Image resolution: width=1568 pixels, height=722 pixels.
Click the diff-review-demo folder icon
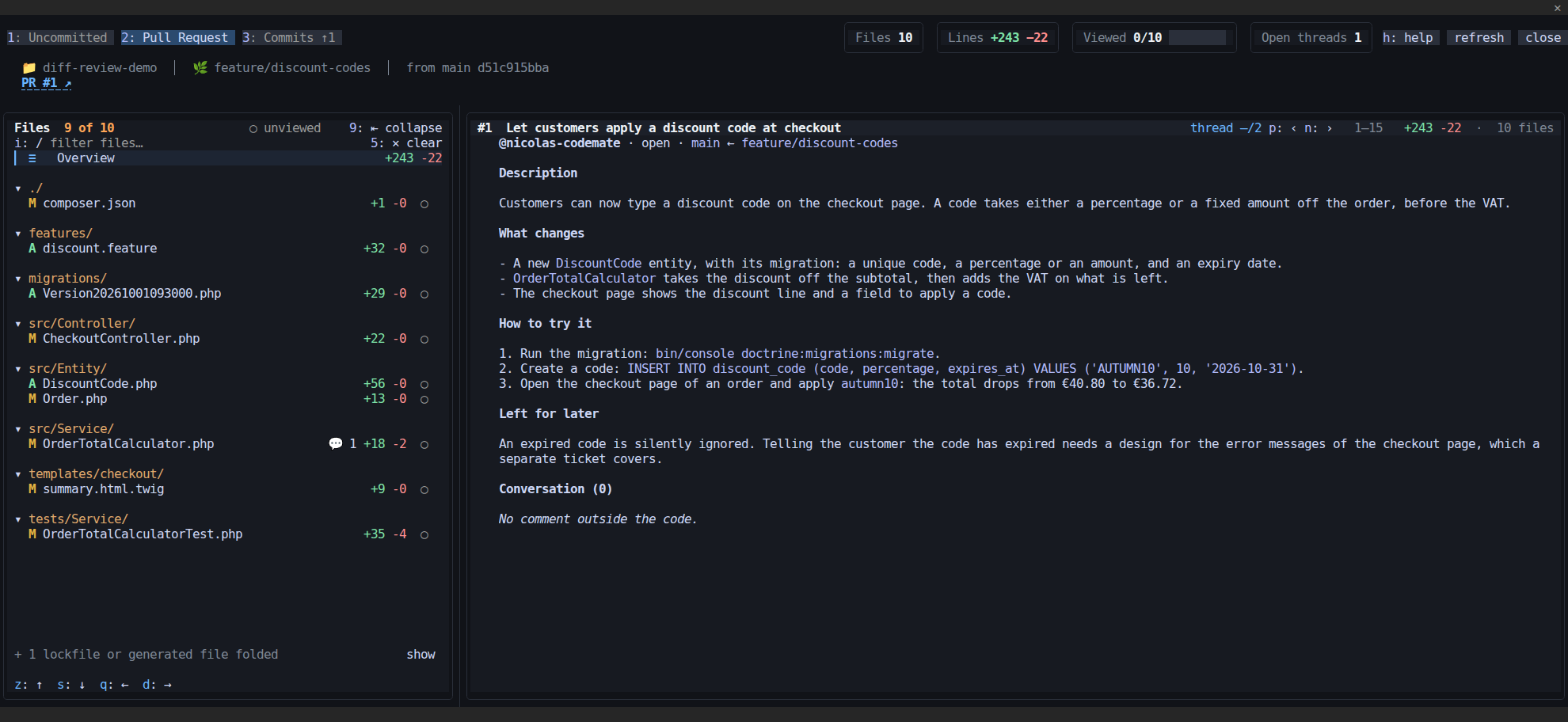coord(29,68)
